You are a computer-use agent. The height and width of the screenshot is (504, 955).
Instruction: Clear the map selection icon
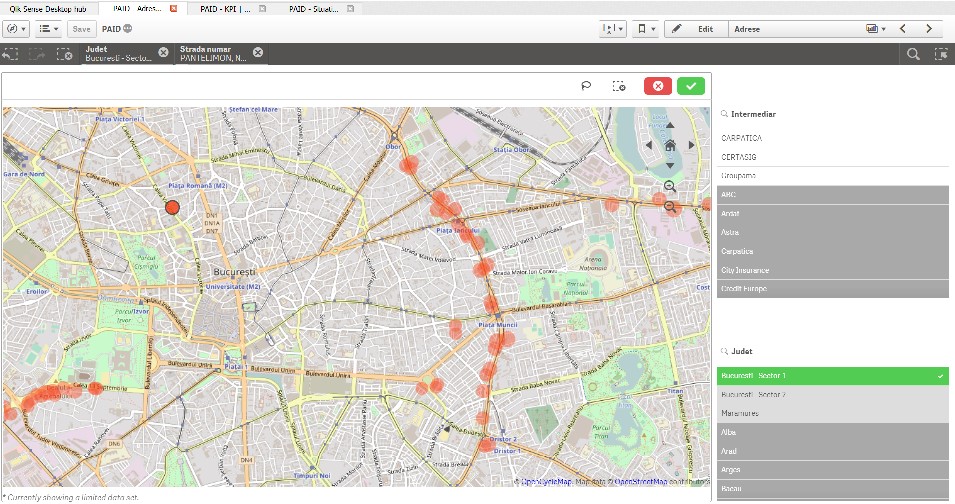[619, 86]
